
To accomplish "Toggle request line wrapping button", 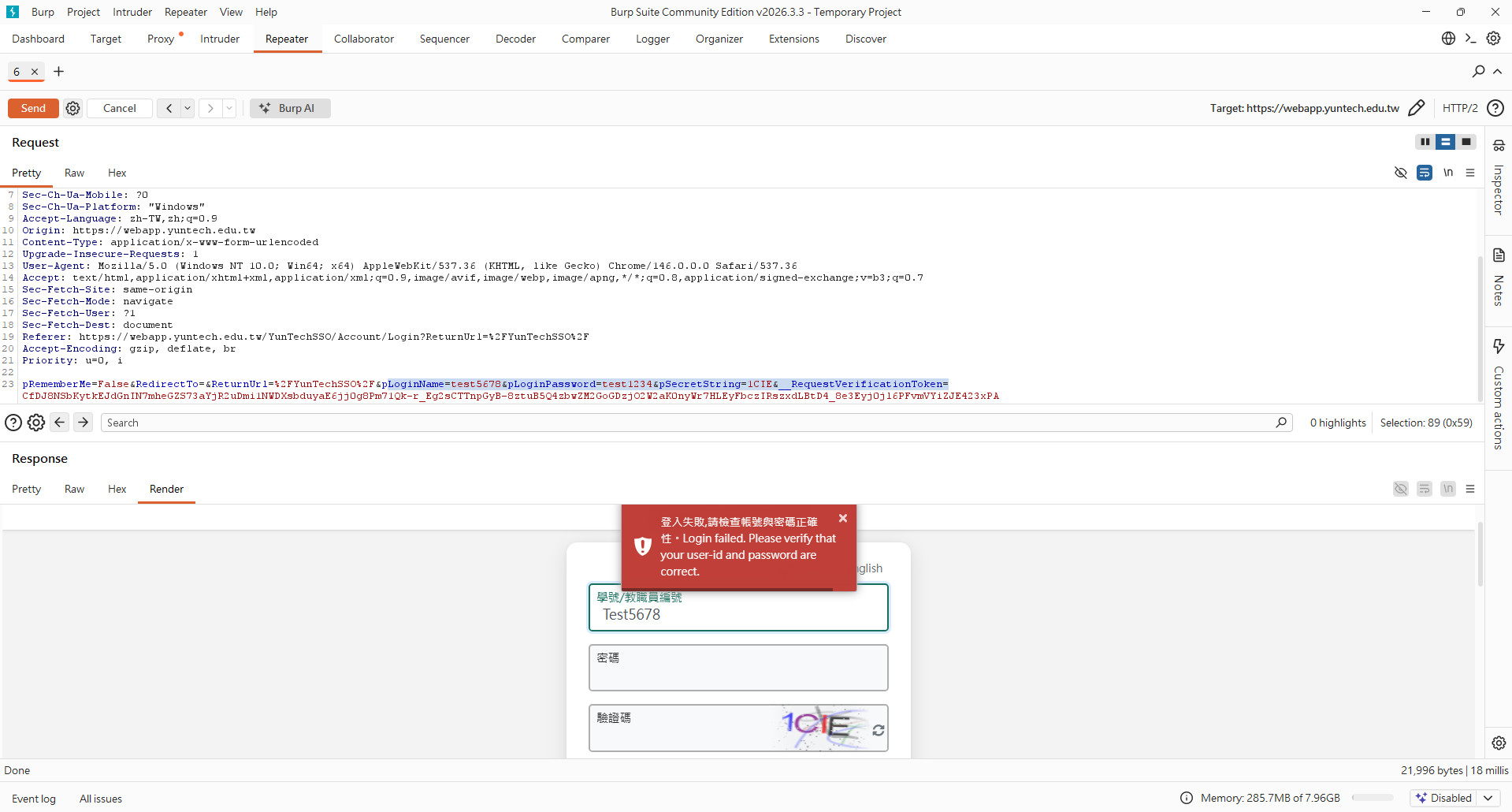I will point(1425,173).
